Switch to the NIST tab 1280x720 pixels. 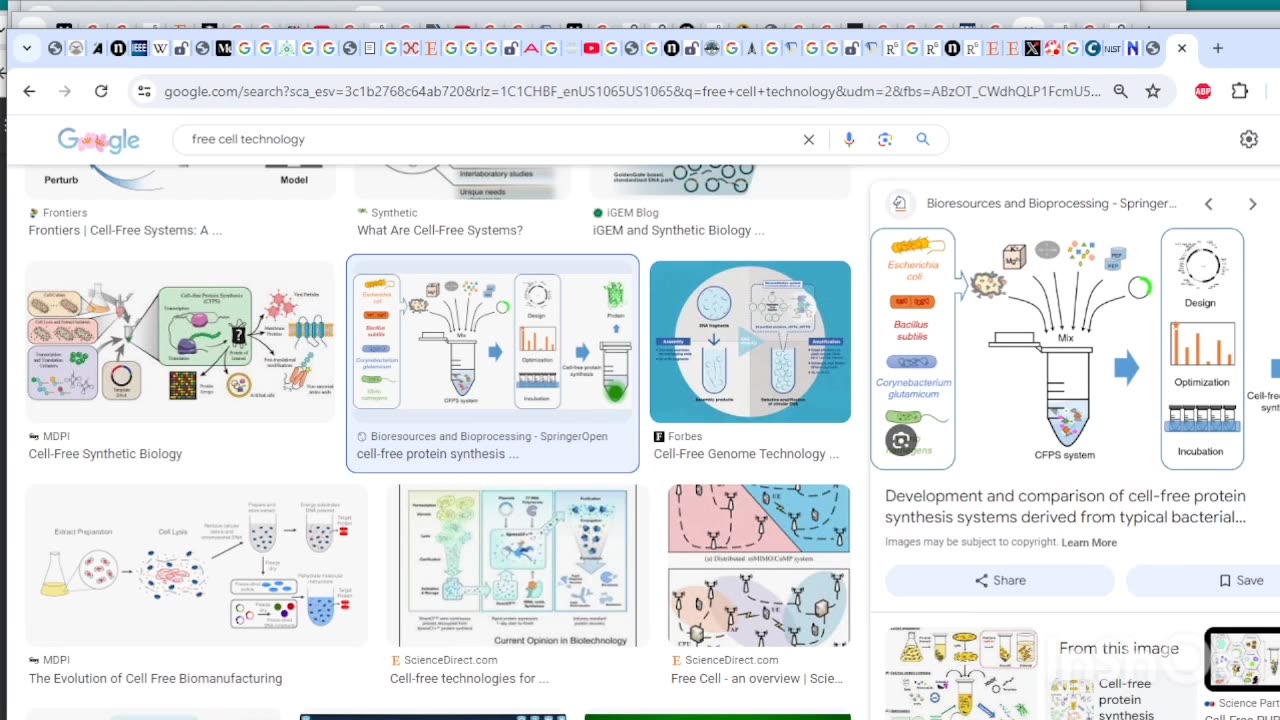(1112, 48)
